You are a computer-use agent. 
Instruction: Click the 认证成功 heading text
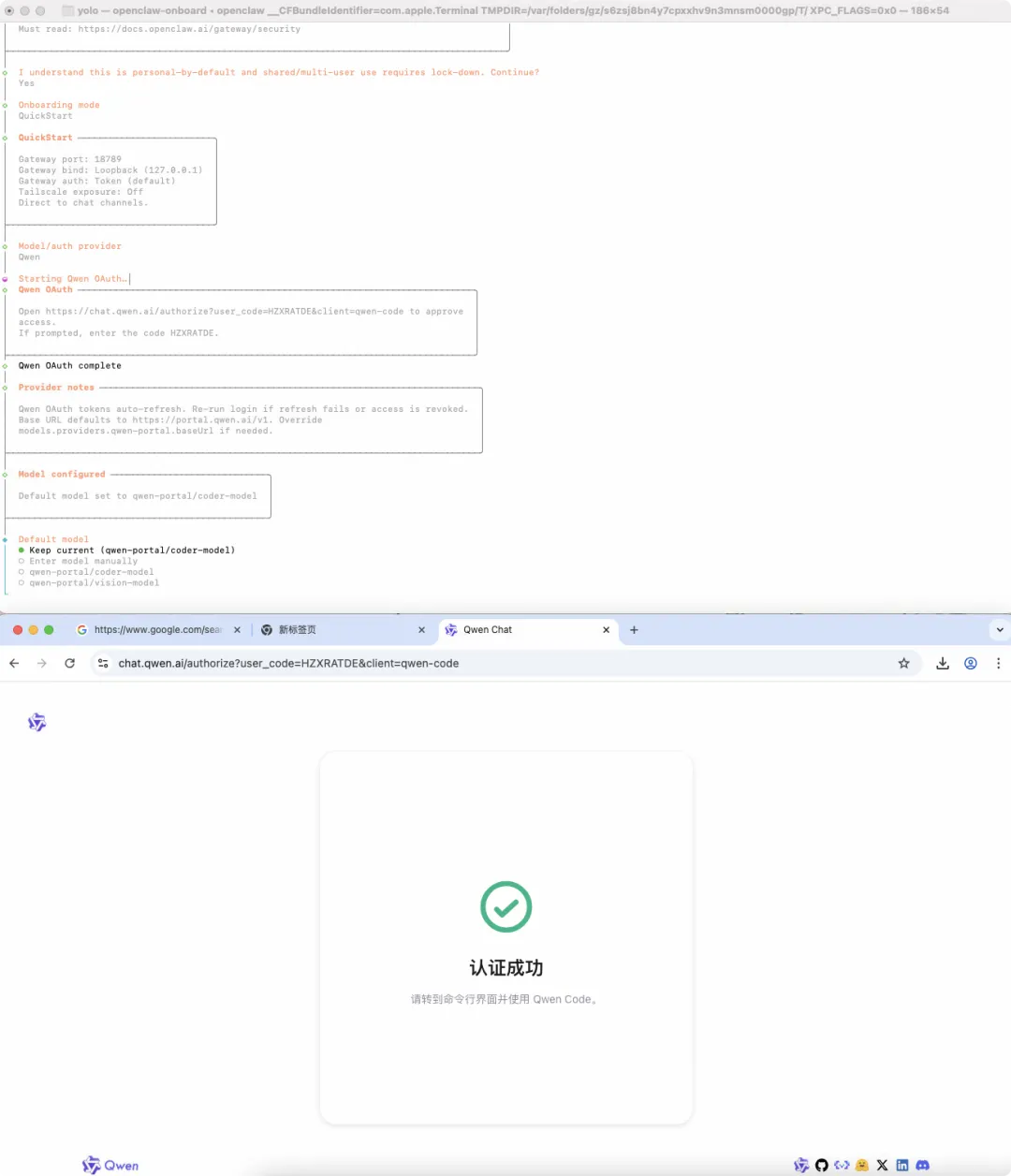pyautogui.click(x=505, y=968)
